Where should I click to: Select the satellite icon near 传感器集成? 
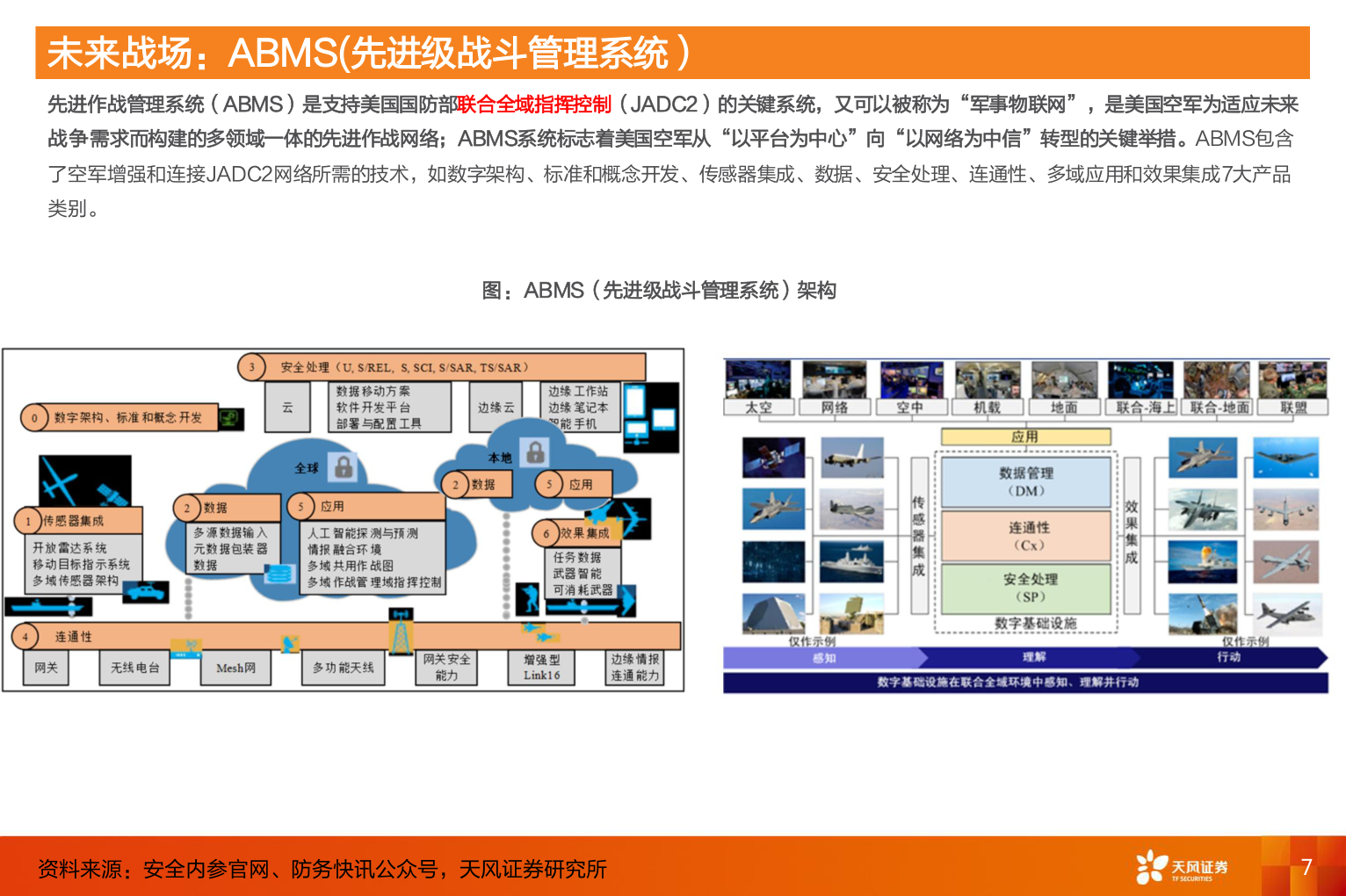click(x=112, y=495)
